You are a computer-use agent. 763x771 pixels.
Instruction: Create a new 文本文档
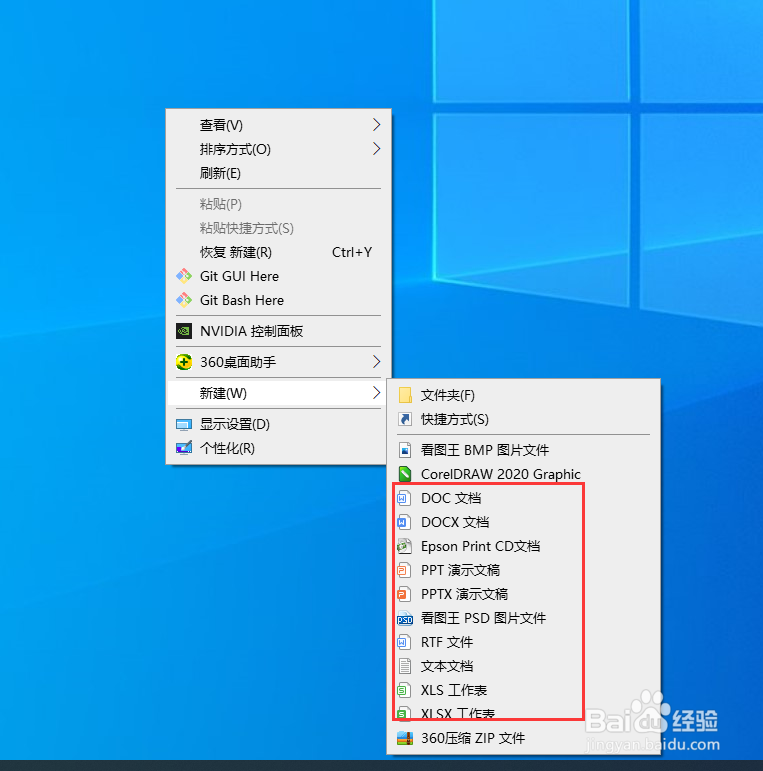[x=524, y=666]
